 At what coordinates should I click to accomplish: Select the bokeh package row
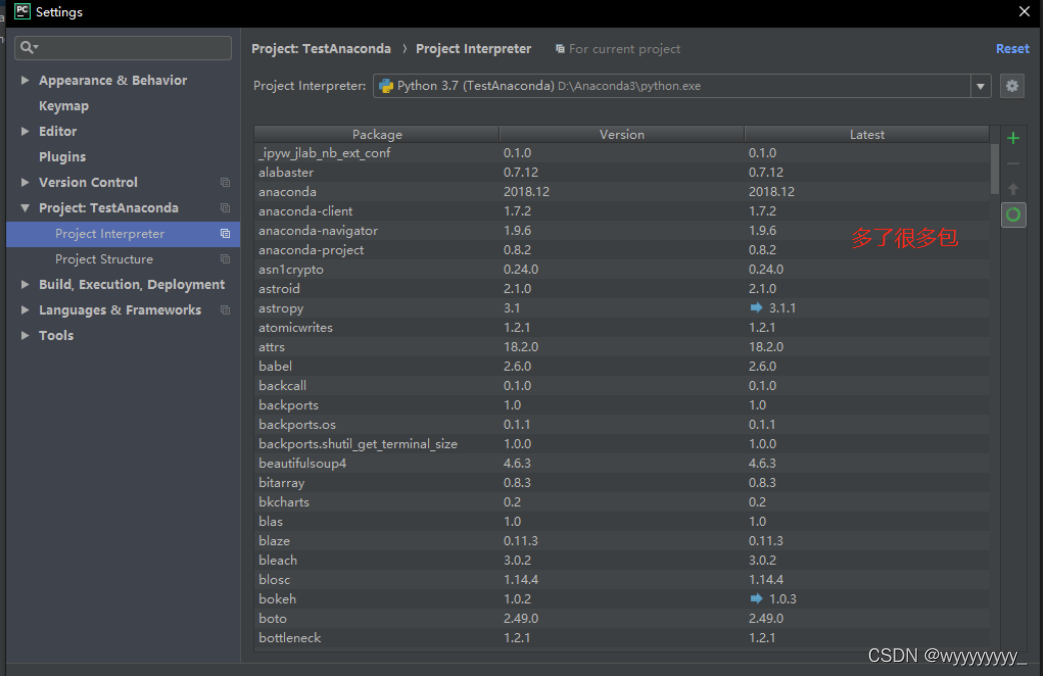[622, 599]
